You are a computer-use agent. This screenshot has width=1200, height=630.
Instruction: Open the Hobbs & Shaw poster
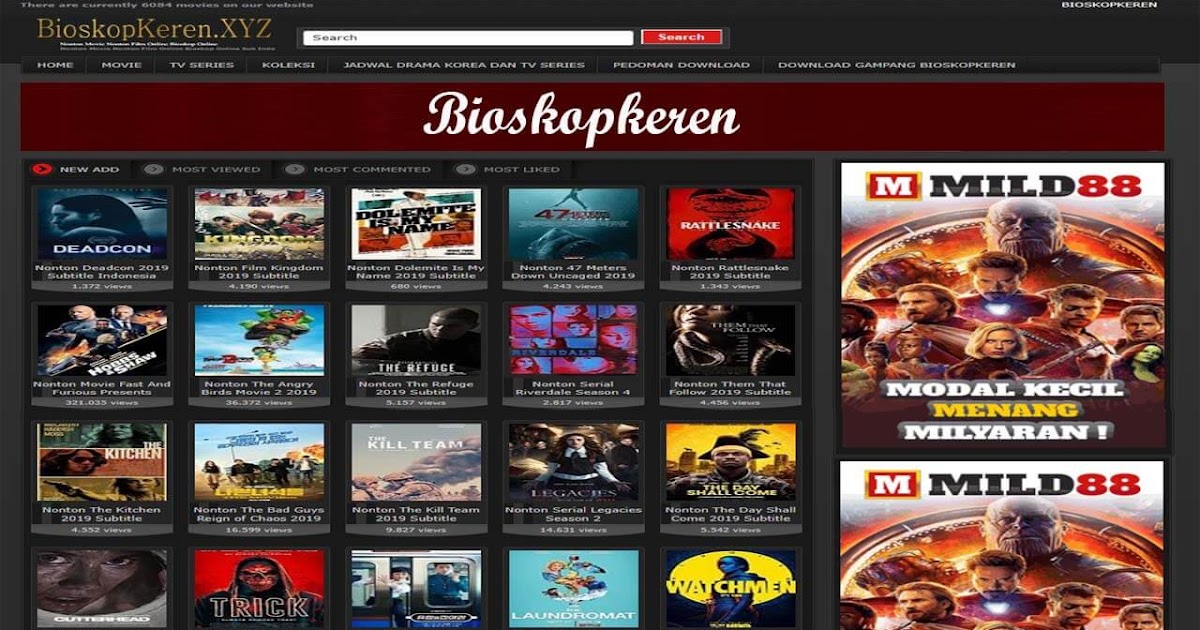pos(102,340)
